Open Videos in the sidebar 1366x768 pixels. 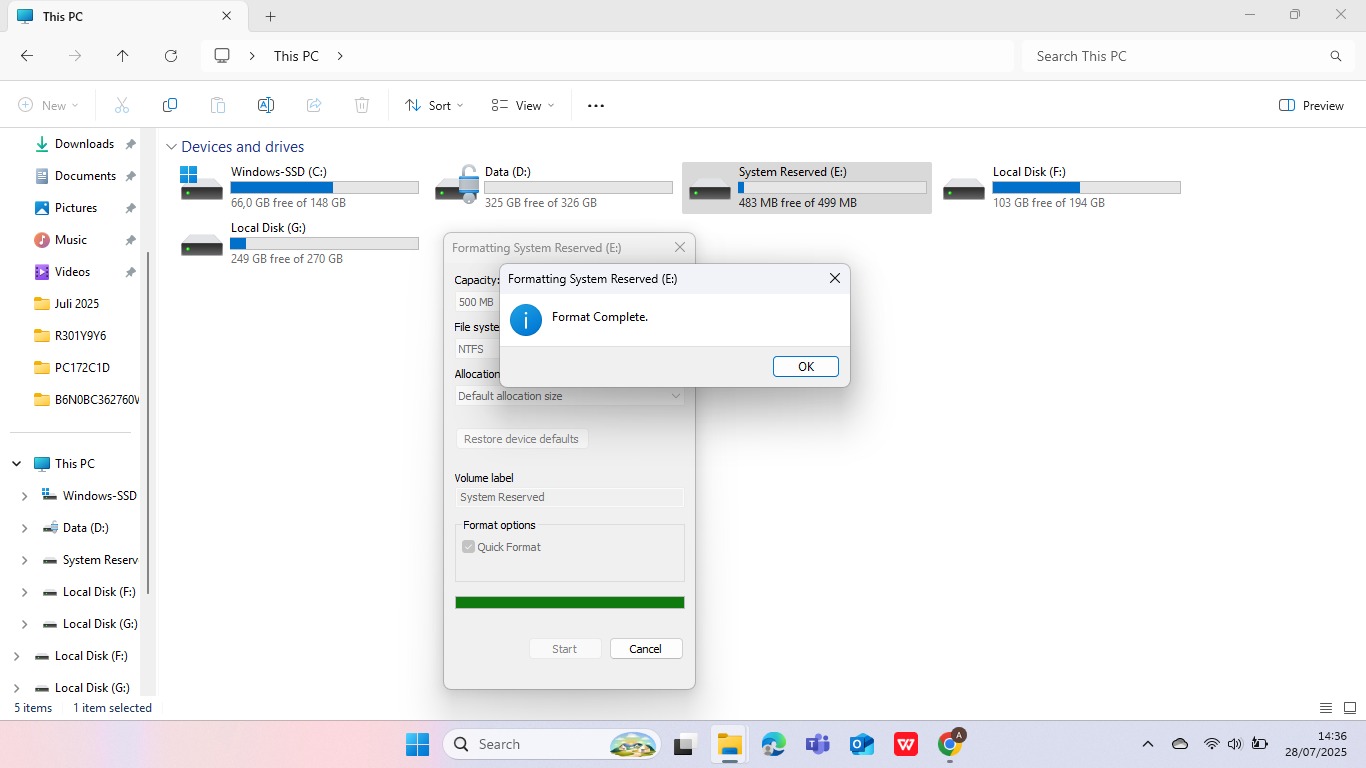pos(72,272)
